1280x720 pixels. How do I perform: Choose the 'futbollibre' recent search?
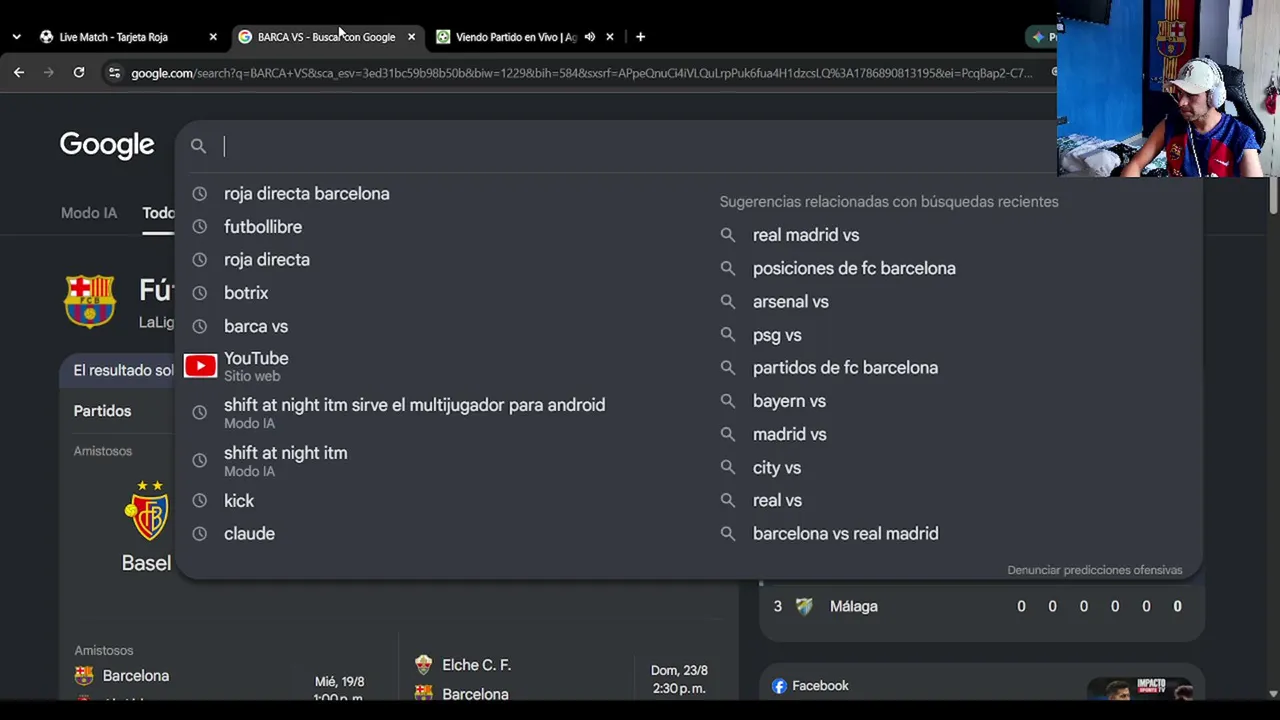[263, 227]
